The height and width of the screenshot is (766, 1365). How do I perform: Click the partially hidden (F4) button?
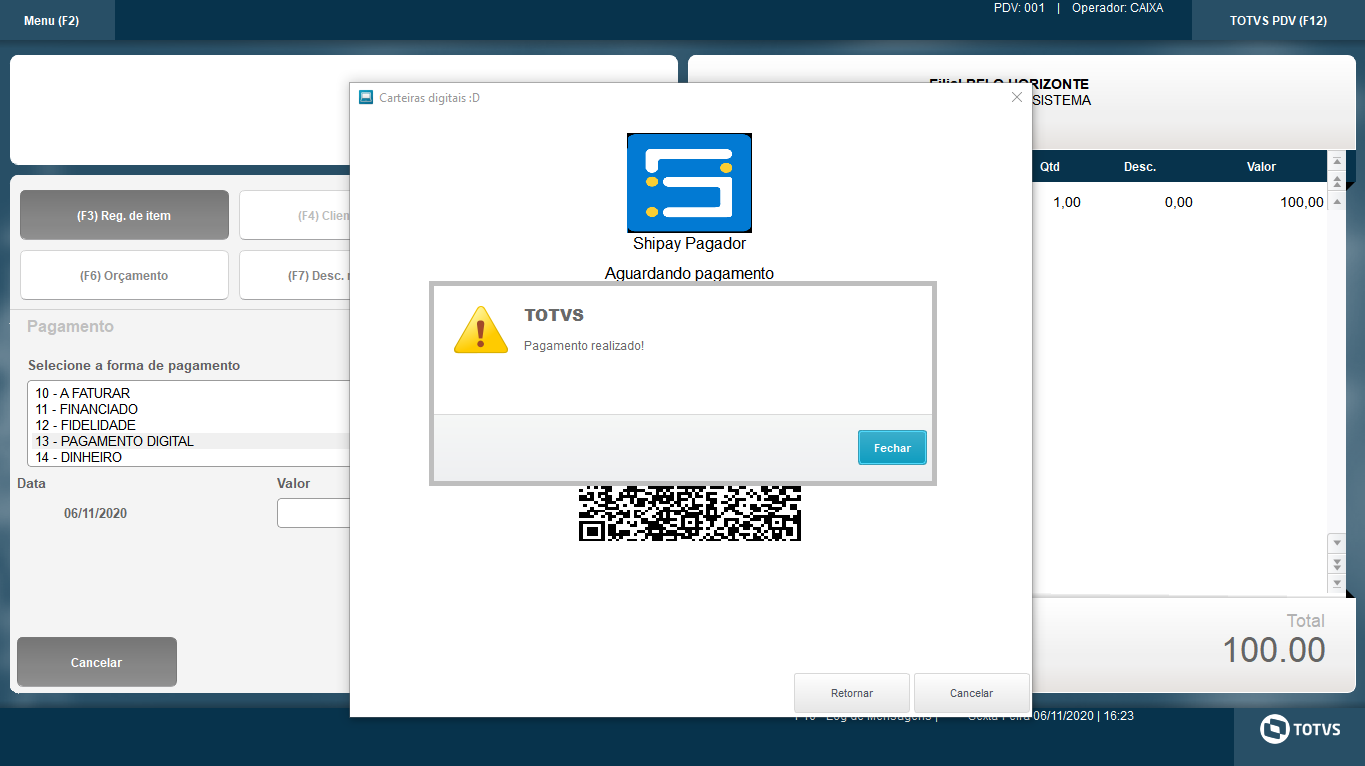tap(295, 215)
